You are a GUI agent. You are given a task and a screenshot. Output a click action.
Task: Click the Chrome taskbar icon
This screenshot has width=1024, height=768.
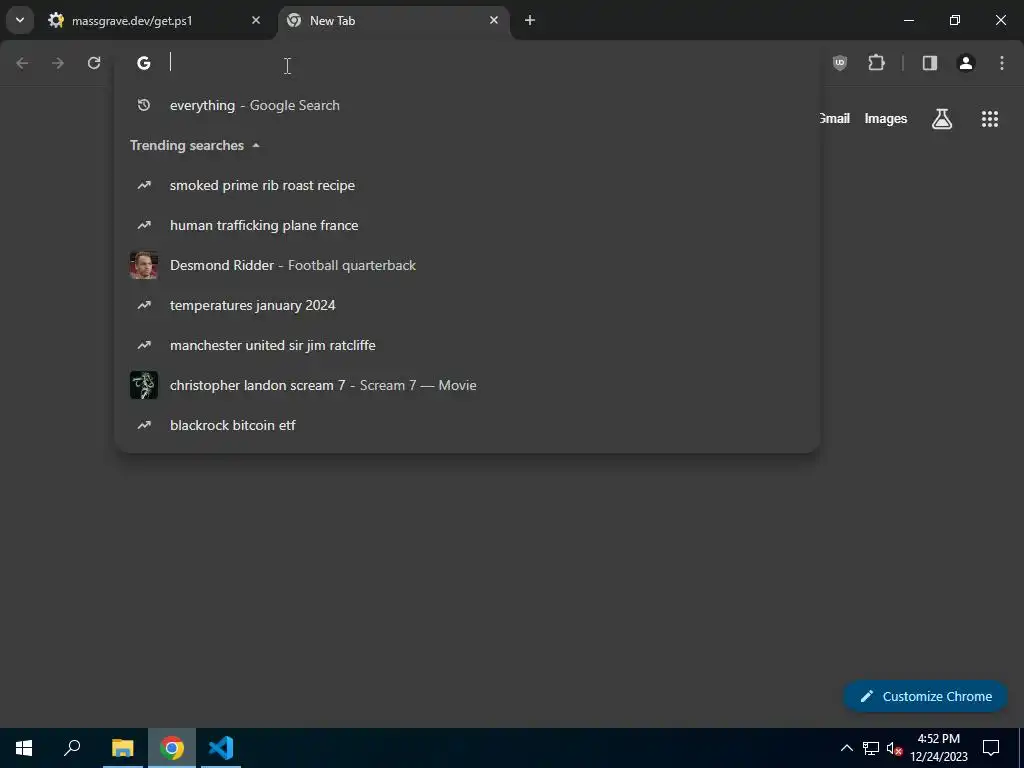coord(172,748)
